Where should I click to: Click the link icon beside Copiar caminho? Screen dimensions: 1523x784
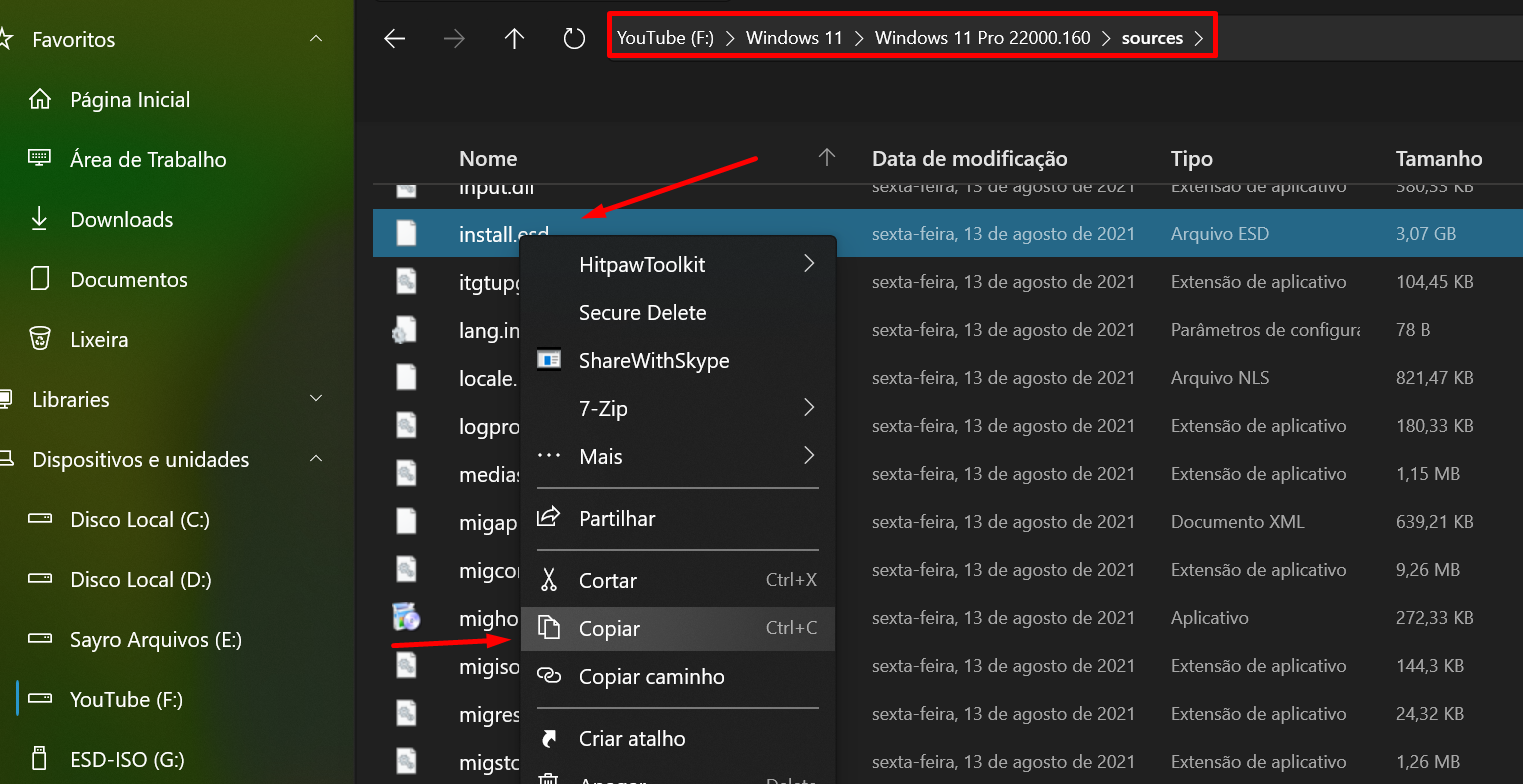click(x=549, y=676)
